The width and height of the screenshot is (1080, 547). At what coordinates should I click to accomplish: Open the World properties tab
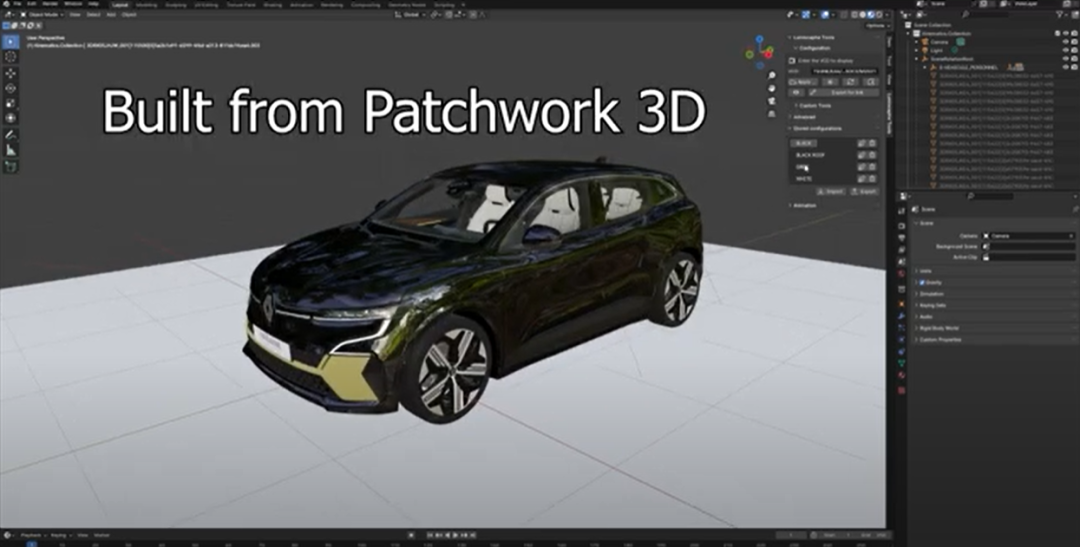point(902,274)
